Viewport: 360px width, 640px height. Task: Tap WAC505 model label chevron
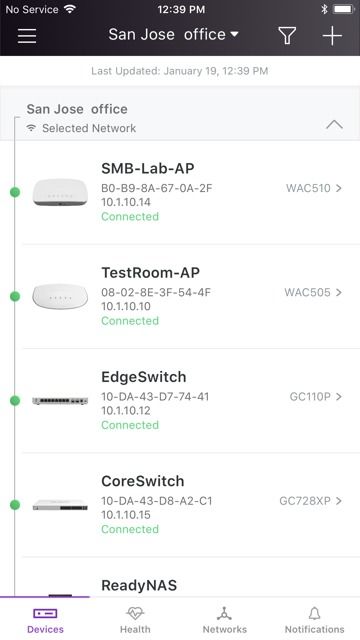[313, 292]
